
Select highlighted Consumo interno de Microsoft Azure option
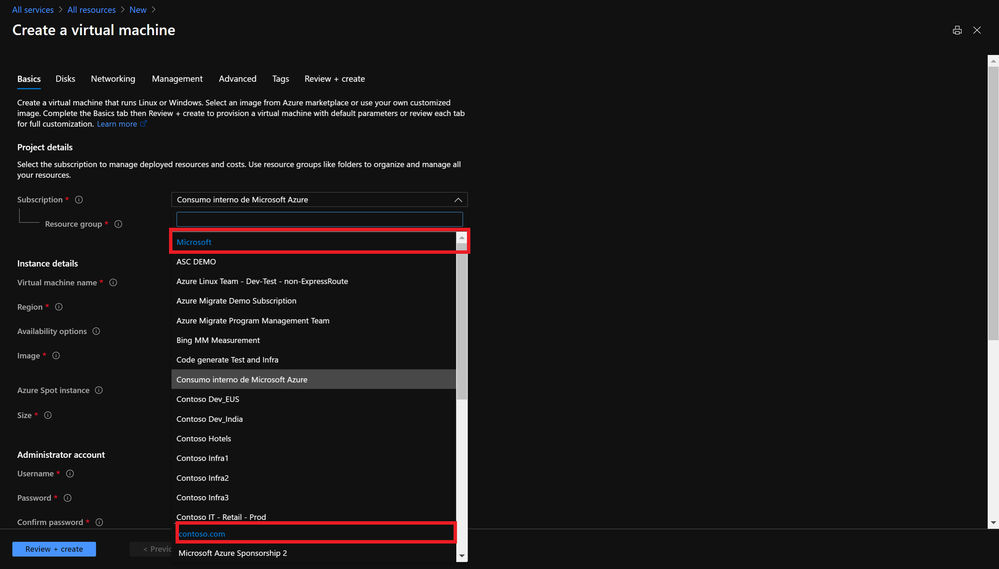tap(314, 379)
